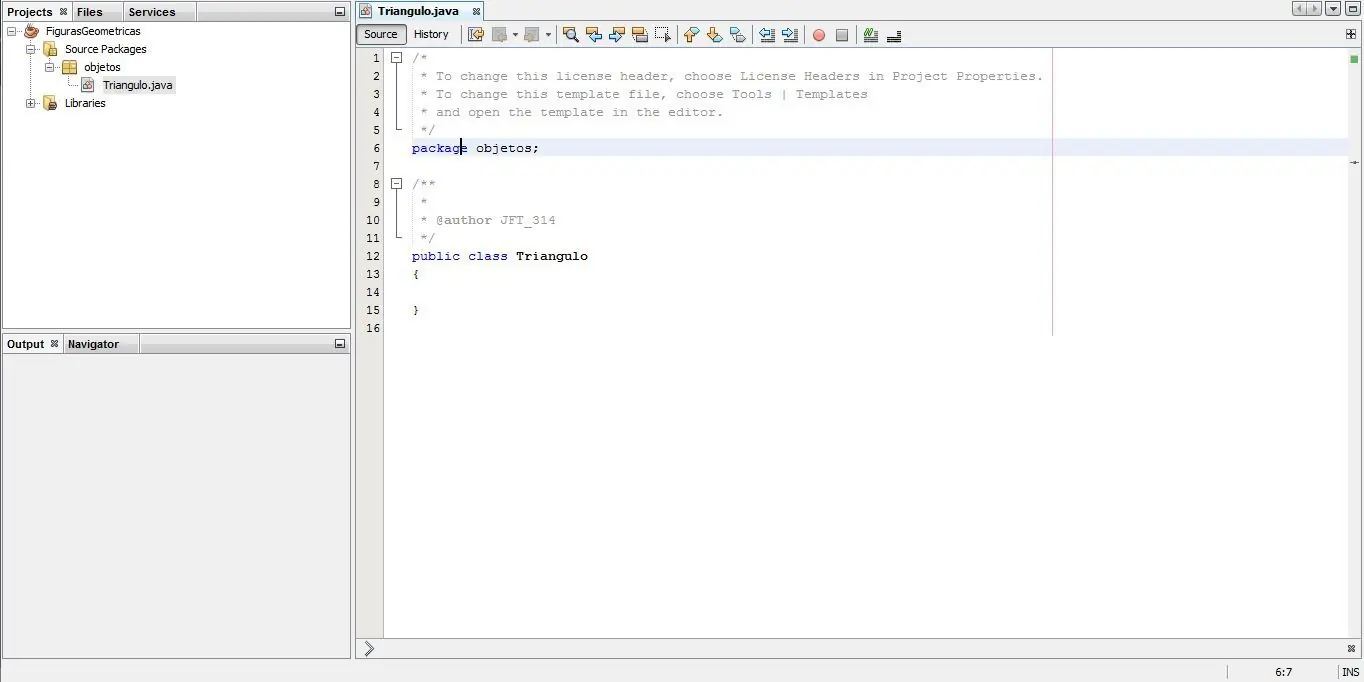
Task: Click the Find Selection magnifier icon
Action: click(x=571, y=34)
